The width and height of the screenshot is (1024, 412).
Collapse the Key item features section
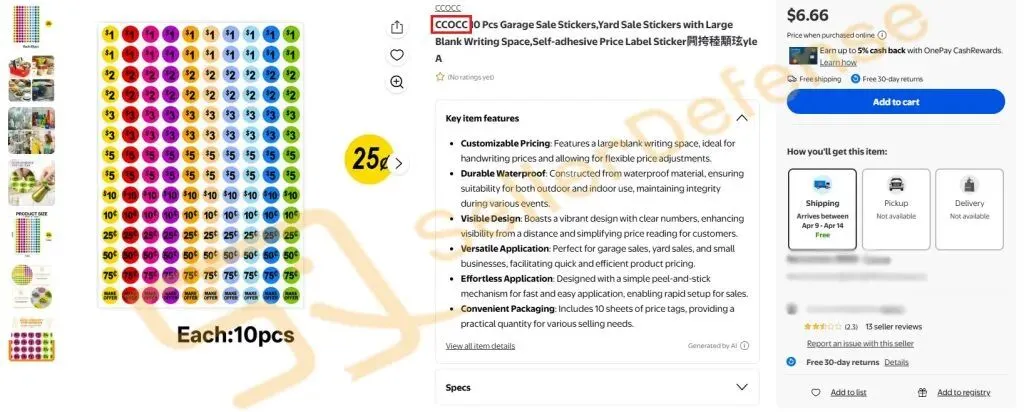pos(741,118)
